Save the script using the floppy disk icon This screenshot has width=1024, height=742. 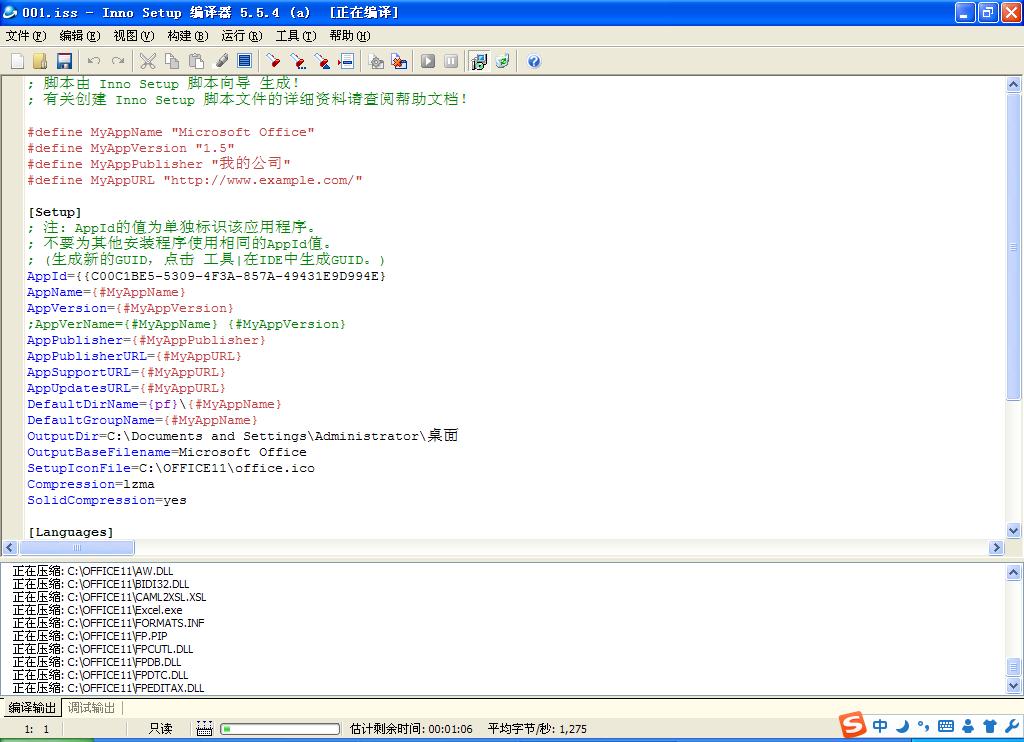pyautogui.click(x=64, y=61)
